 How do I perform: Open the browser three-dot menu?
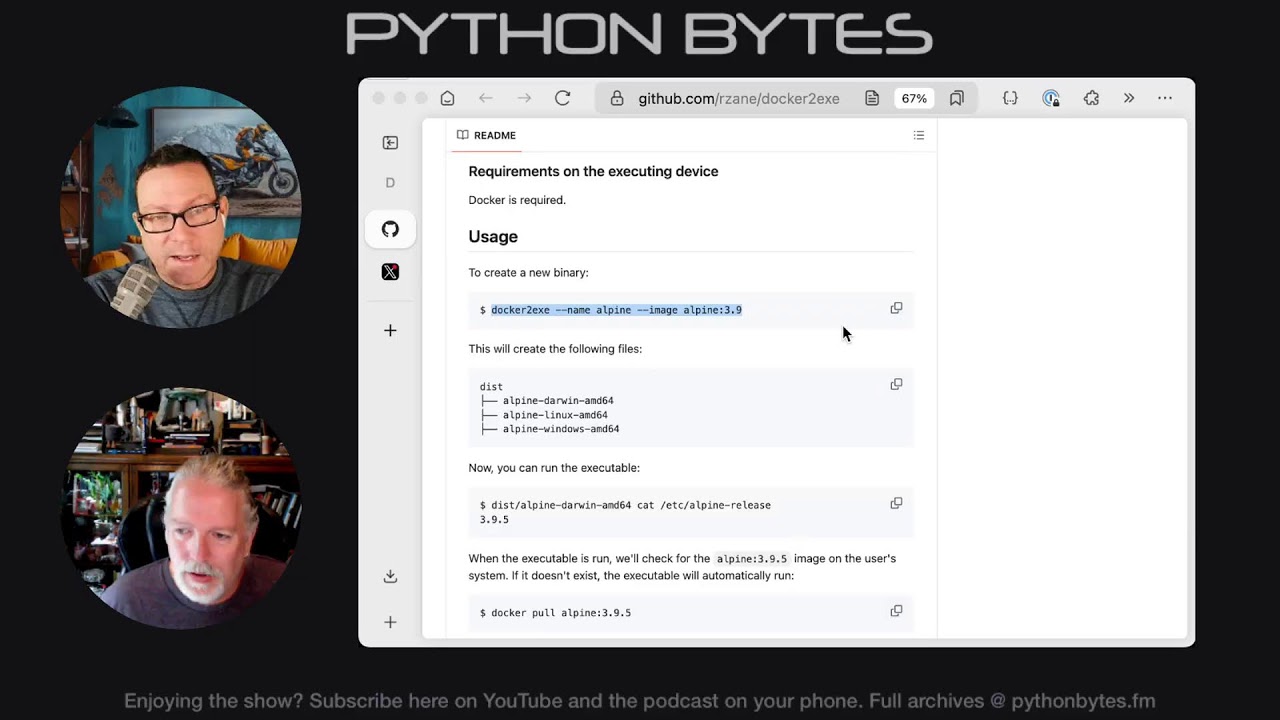point(1165,98)
